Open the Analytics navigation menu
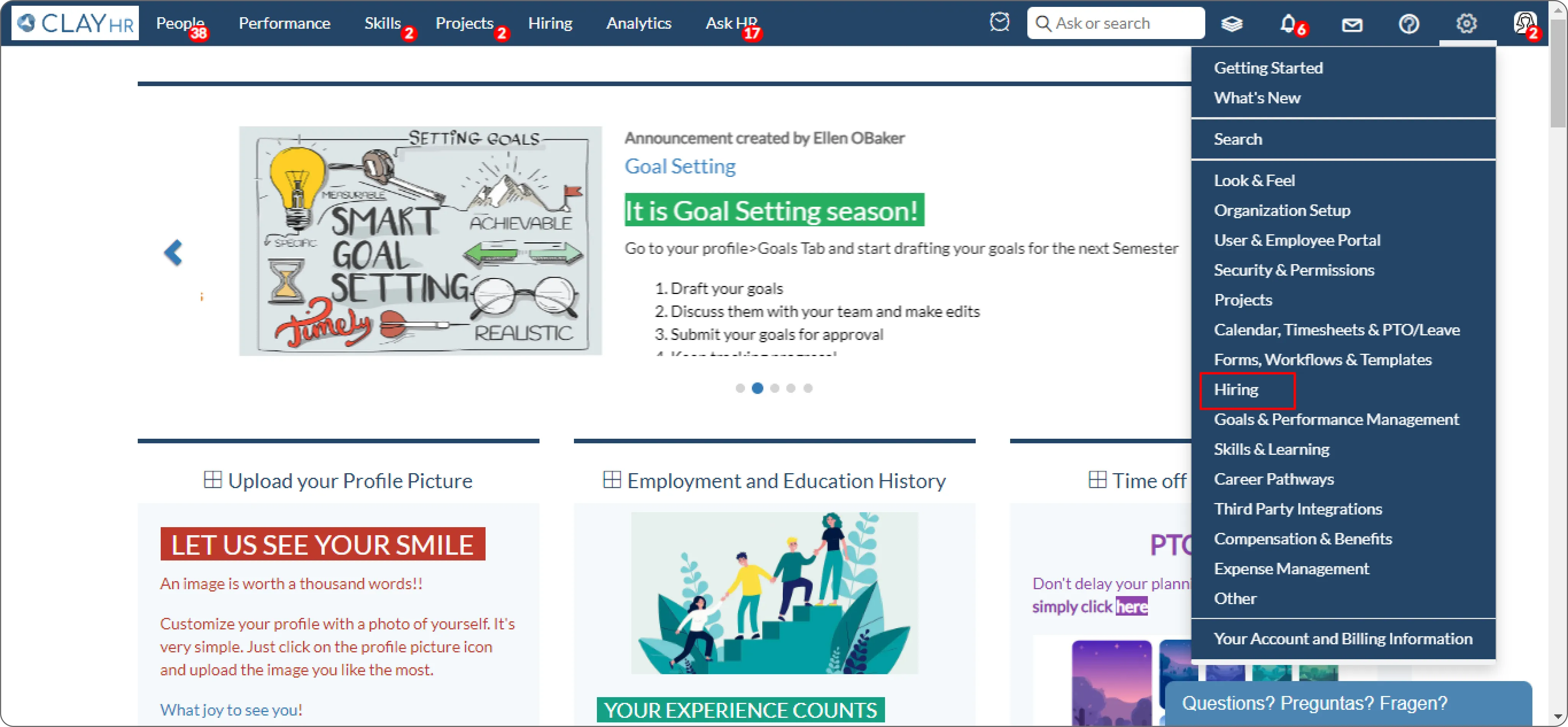 (639, 23)
